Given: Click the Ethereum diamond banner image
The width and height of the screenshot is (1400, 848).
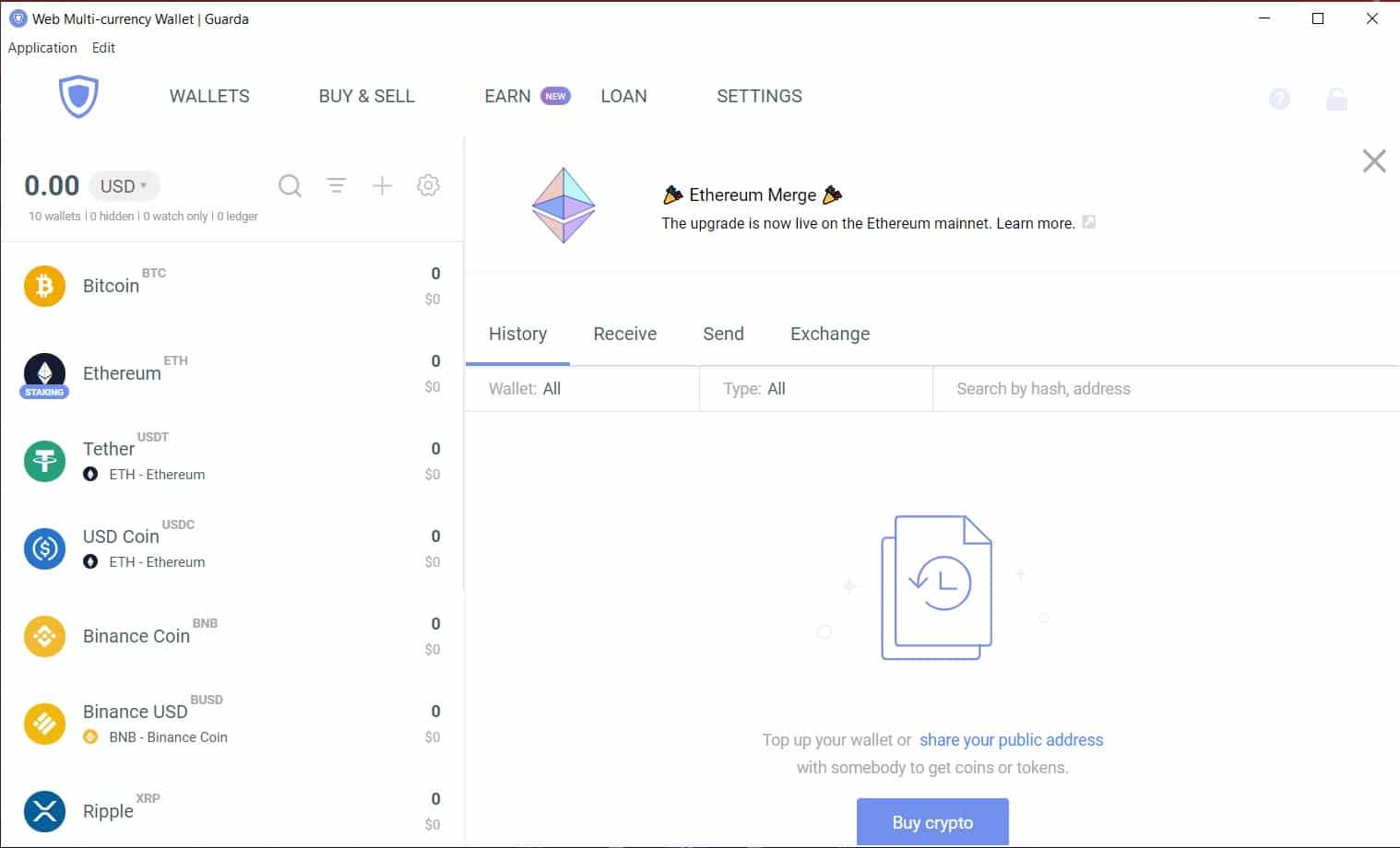Looking at the screenshot, I should [x=564, y=205].
